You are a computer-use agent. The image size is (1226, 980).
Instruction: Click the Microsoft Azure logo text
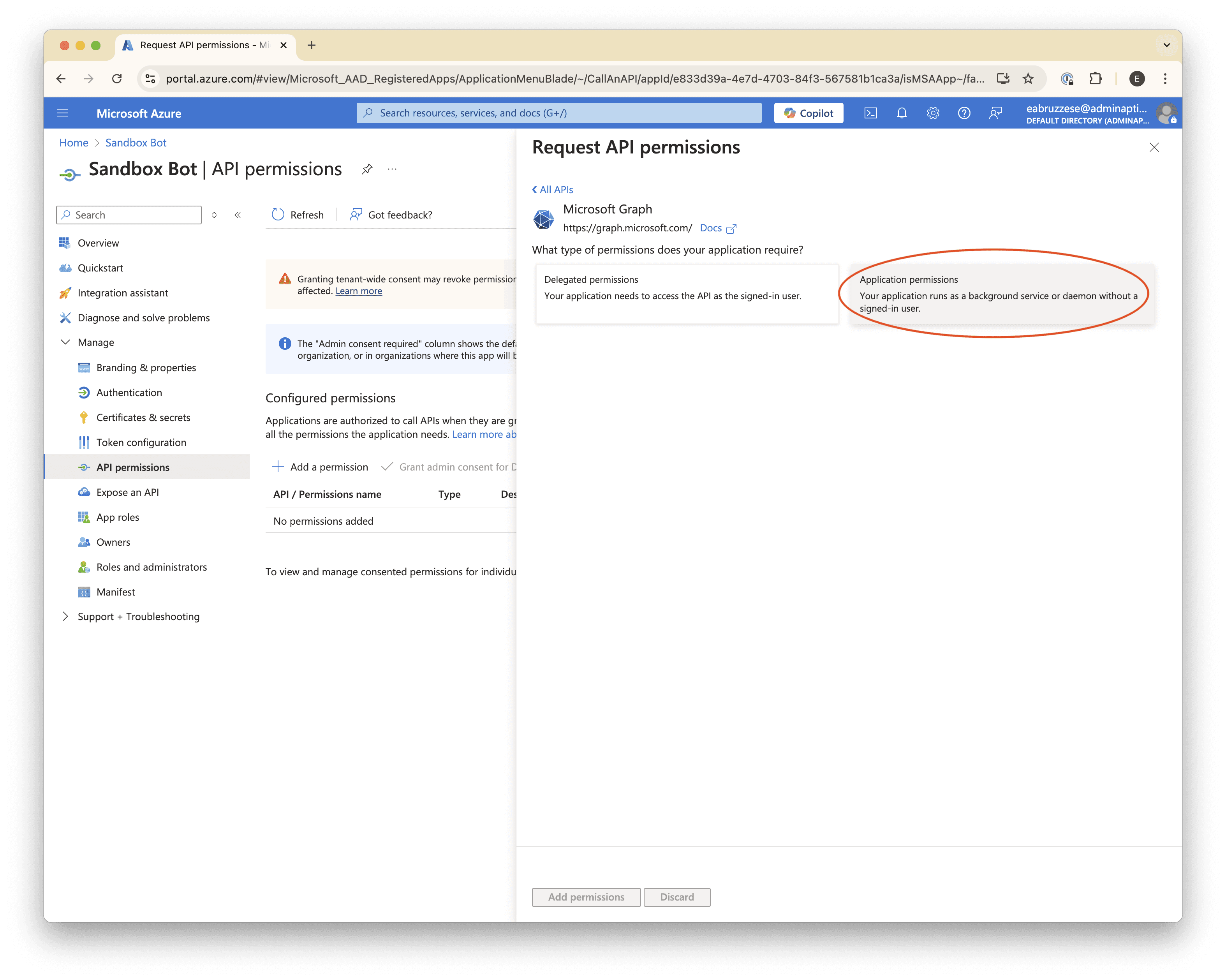click(139, 113)
